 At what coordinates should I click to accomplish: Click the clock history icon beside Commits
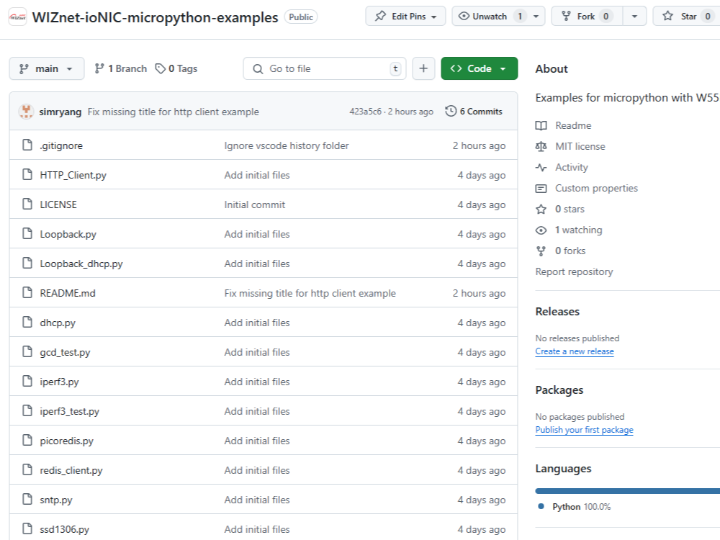pos(451,111)
